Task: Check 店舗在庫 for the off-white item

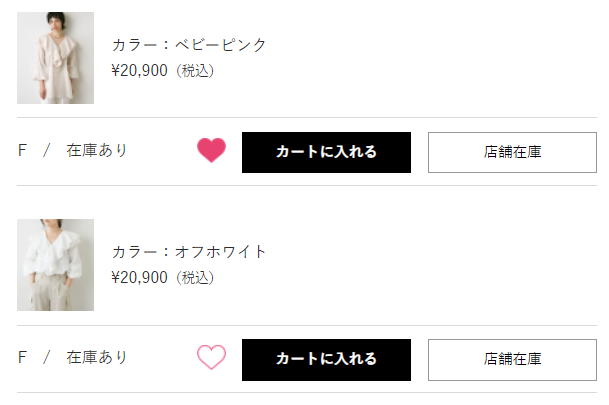Action: click(x=512, y=359)
